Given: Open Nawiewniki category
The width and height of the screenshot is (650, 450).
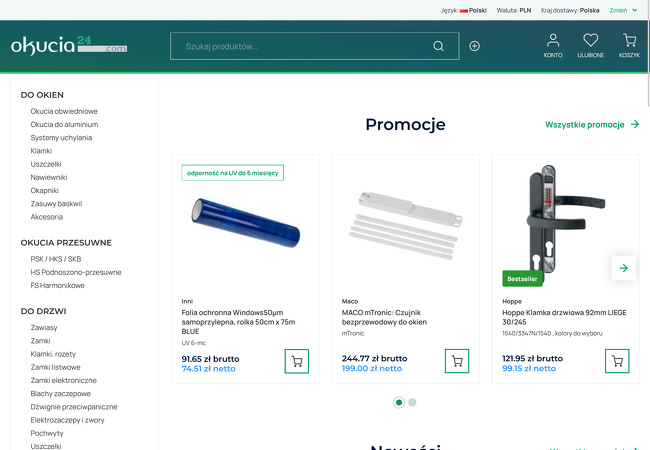Looking at the screenshot, I should click(49, 177).
